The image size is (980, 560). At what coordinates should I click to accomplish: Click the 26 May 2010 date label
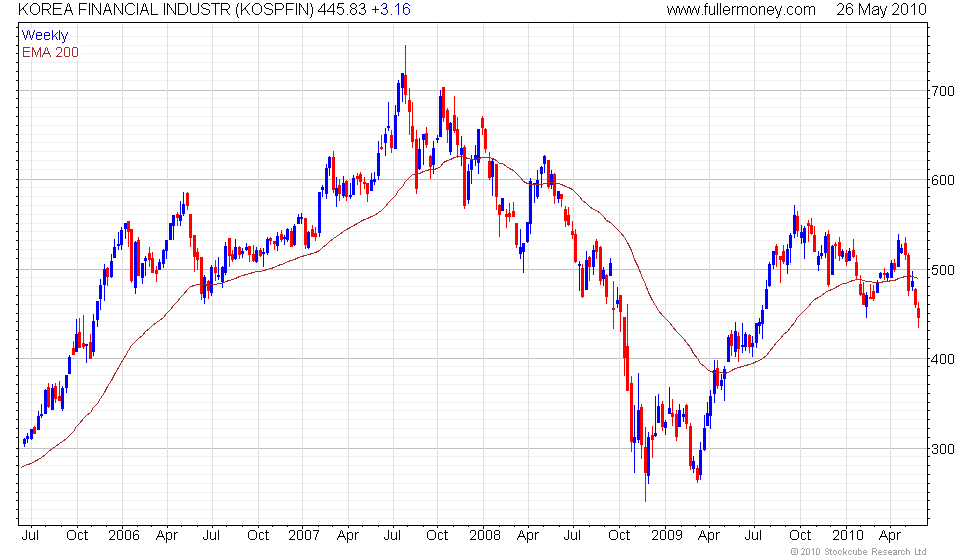click(x=881, y=10)
